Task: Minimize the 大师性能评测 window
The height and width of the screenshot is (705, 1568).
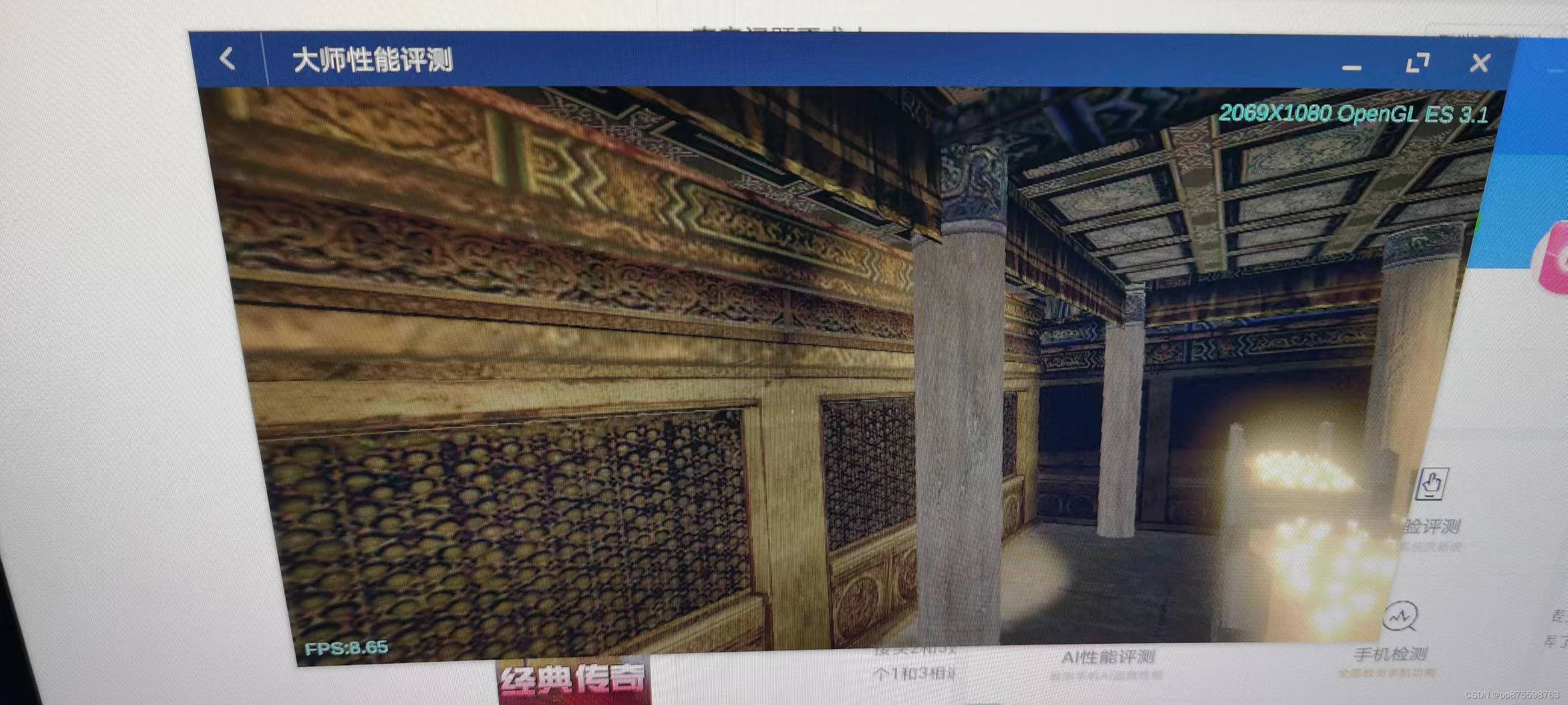Action: 1352,67
